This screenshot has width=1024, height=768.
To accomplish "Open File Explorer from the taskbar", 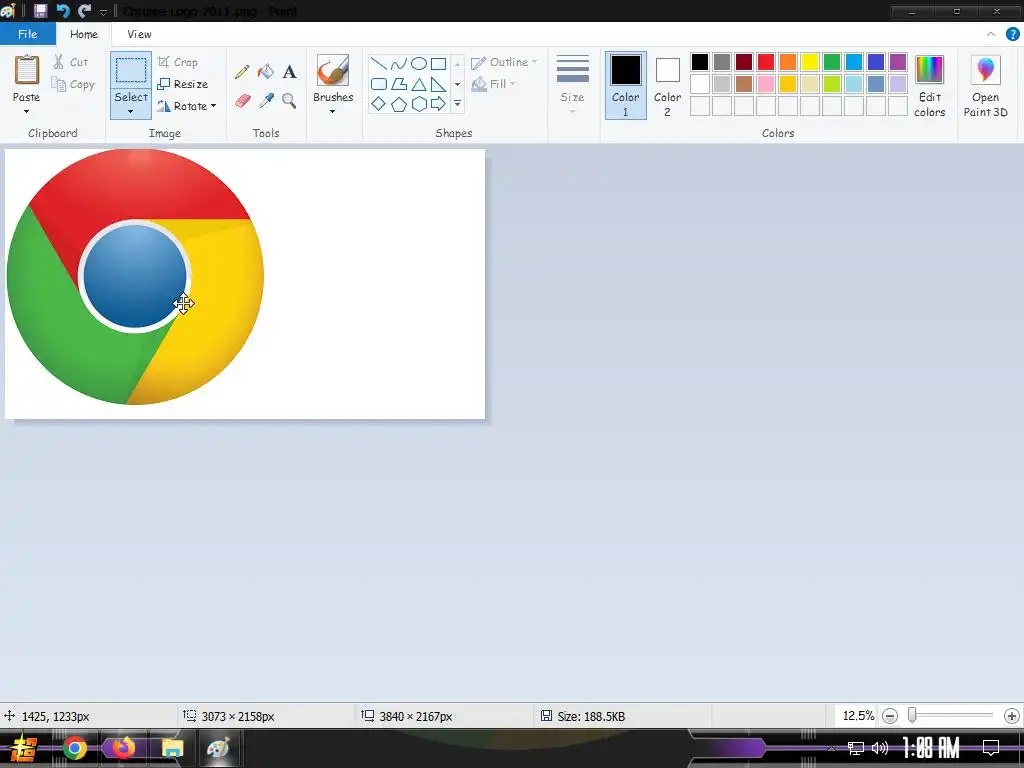I will tap(172, 748).
